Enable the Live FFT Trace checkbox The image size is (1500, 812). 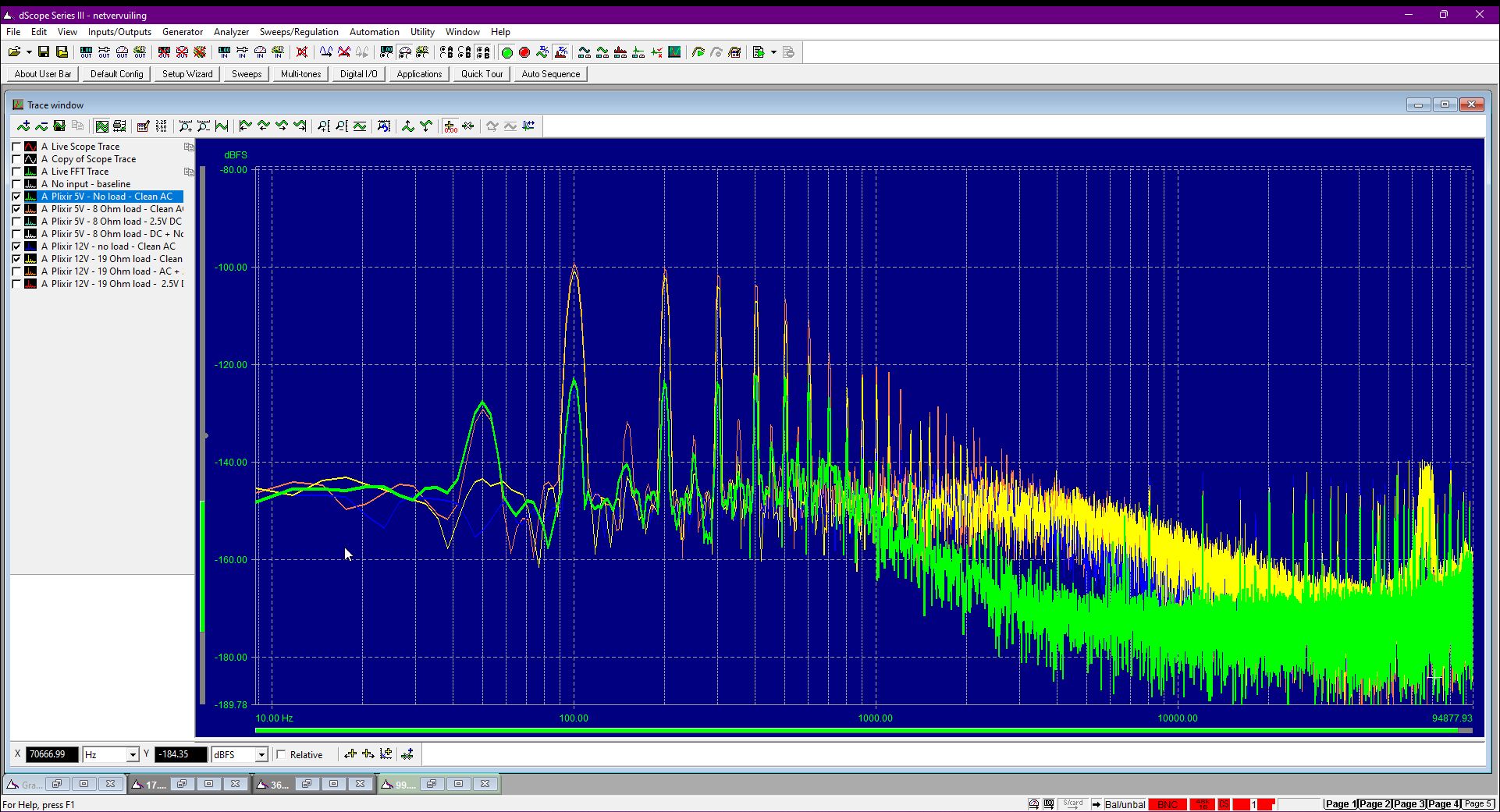16,172
